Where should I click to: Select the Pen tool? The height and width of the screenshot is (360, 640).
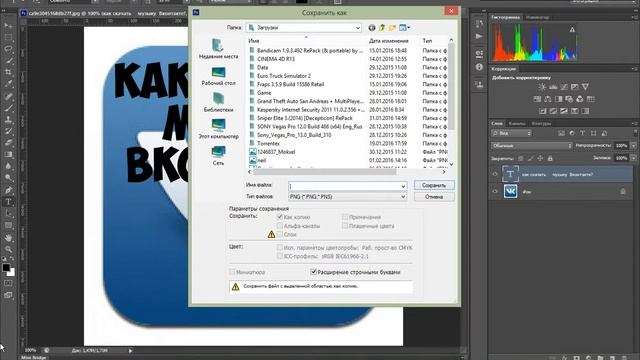click(8, 190)
